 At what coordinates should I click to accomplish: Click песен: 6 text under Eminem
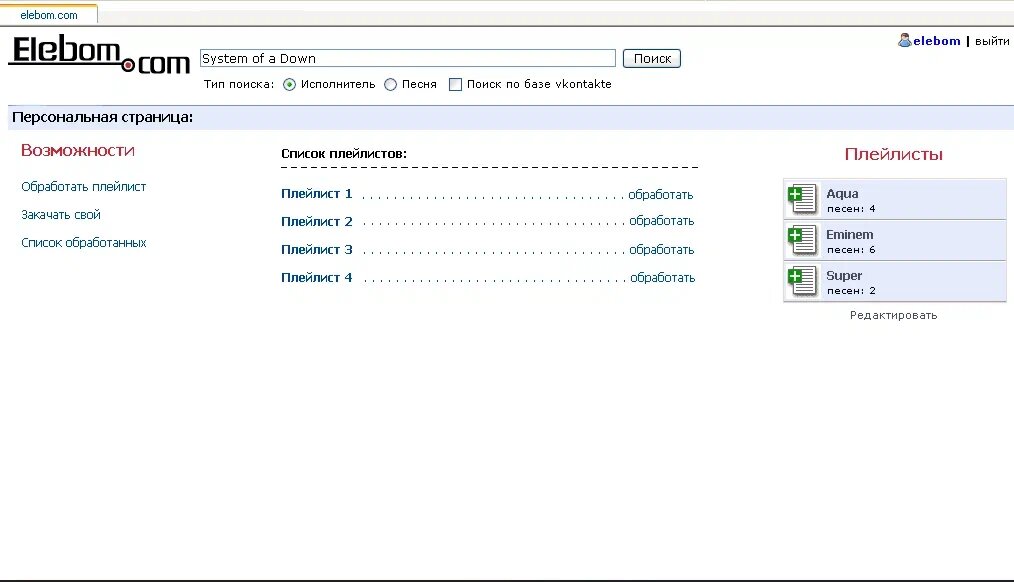(x=851, y=250)
